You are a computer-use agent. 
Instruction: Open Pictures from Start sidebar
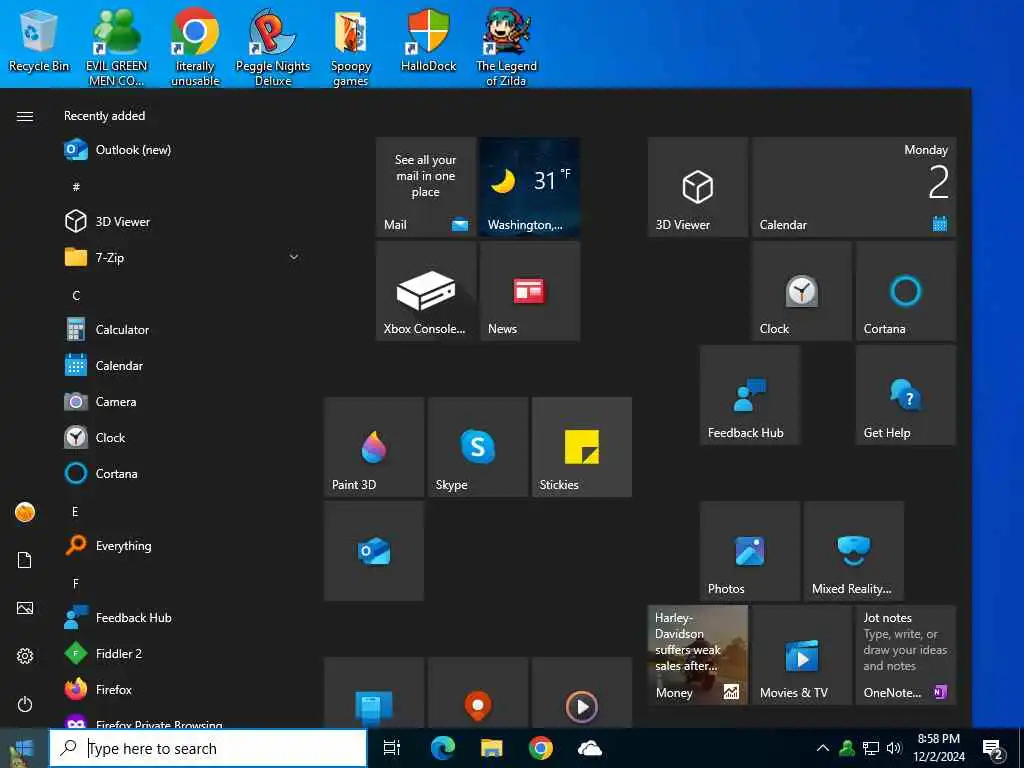point(25,609)
